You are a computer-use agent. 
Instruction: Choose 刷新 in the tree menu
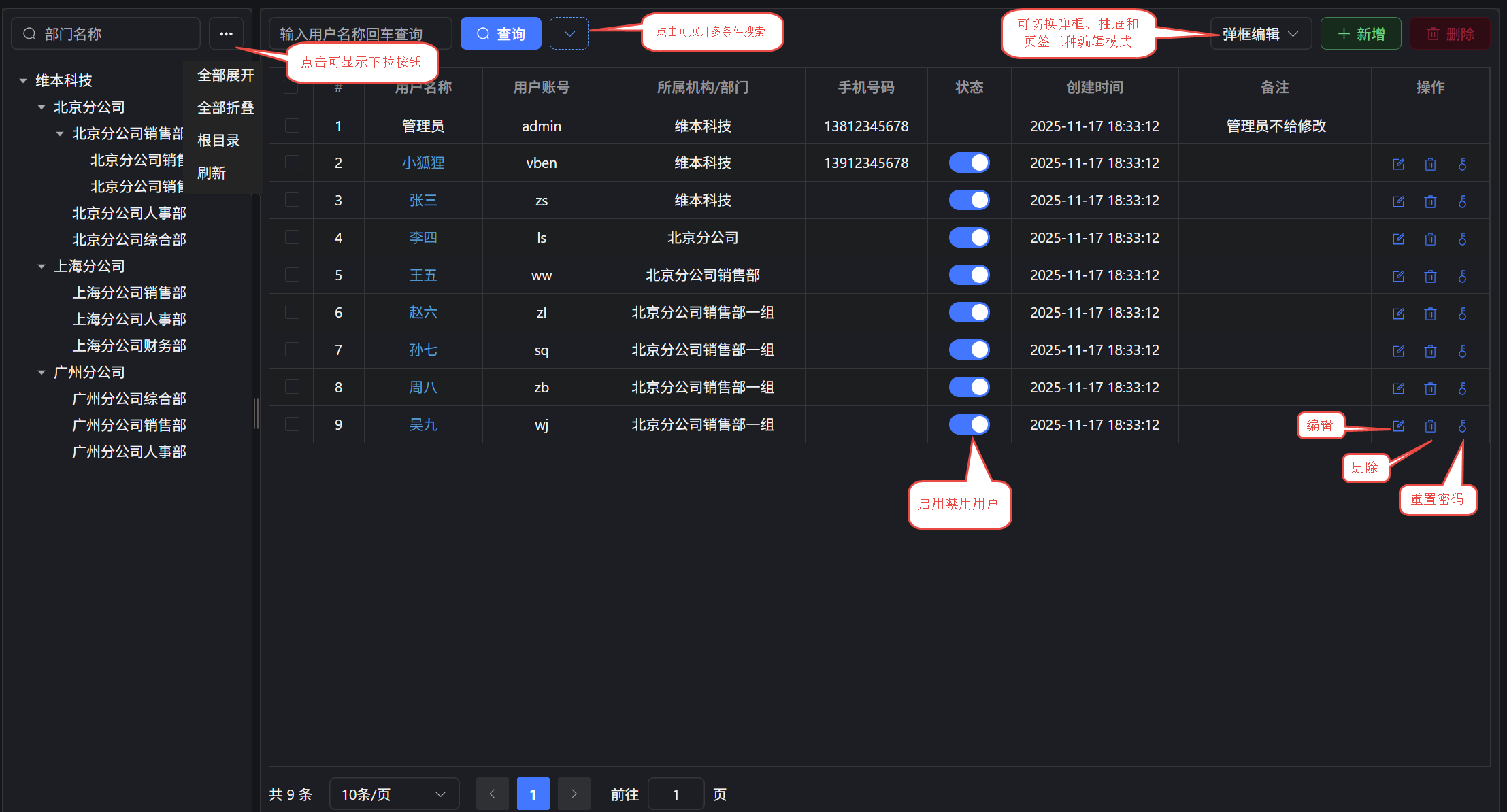point(212,173)
